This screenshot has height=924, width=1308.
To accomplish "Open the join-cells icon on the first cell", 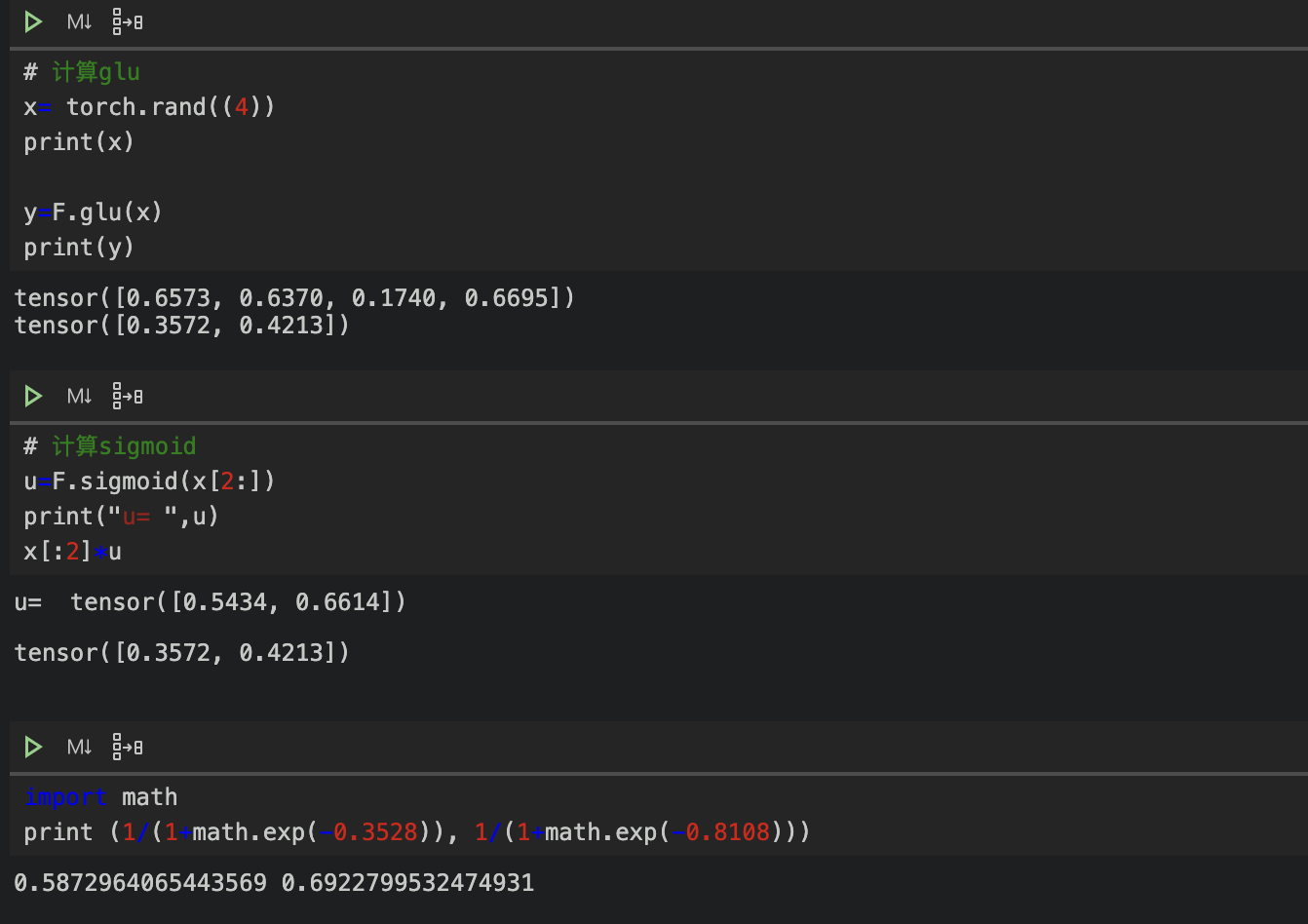I will pos(126,21).
